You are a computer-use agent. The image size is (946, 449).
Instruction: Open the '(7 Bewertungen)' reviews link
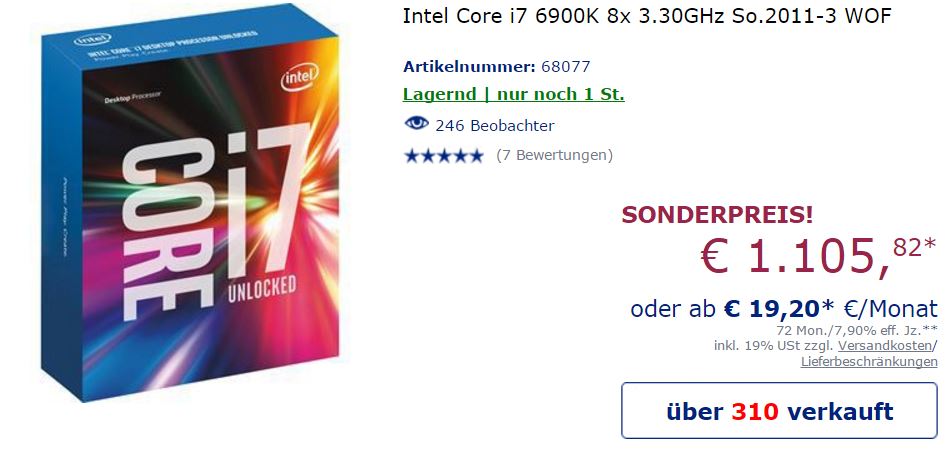click(x=554, y=155)
